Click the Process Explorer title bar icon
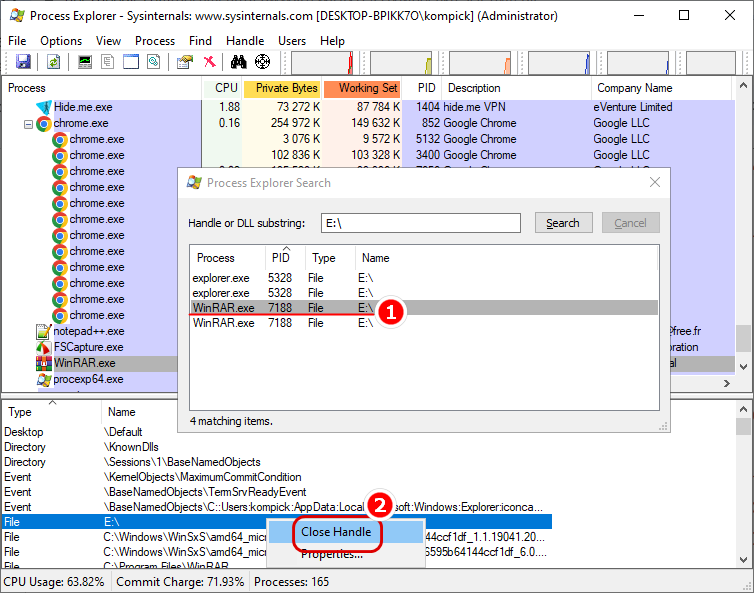754x593 pixels. click(17, 15)
